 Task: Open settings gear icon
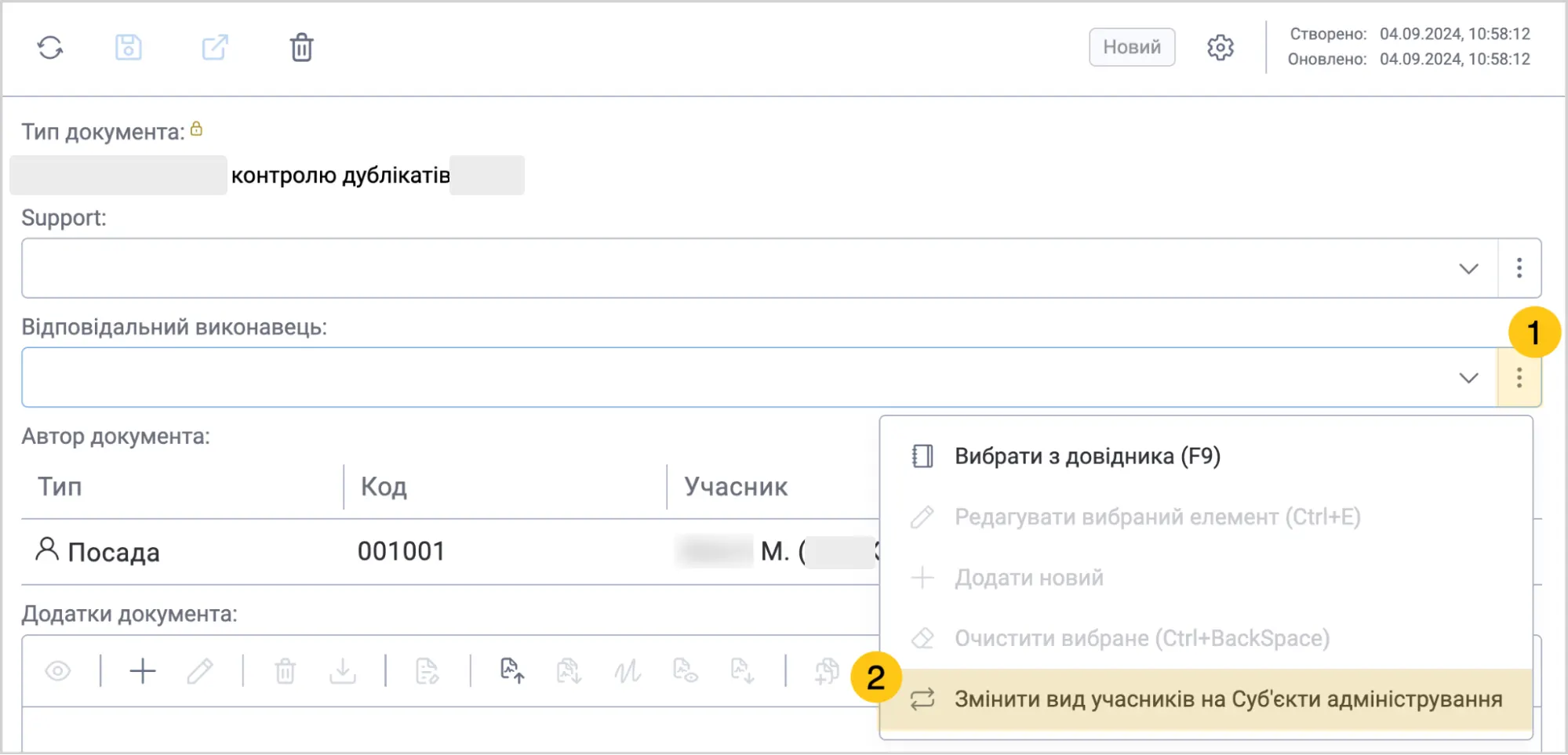point(1220,48)
